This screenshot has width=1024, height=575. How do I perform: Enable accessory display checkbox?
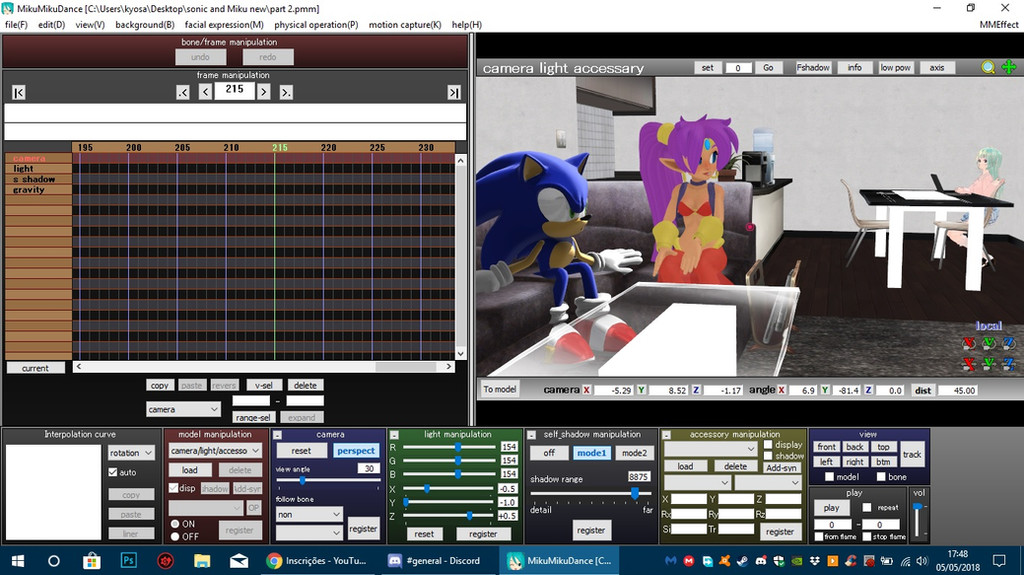(768, 444)
